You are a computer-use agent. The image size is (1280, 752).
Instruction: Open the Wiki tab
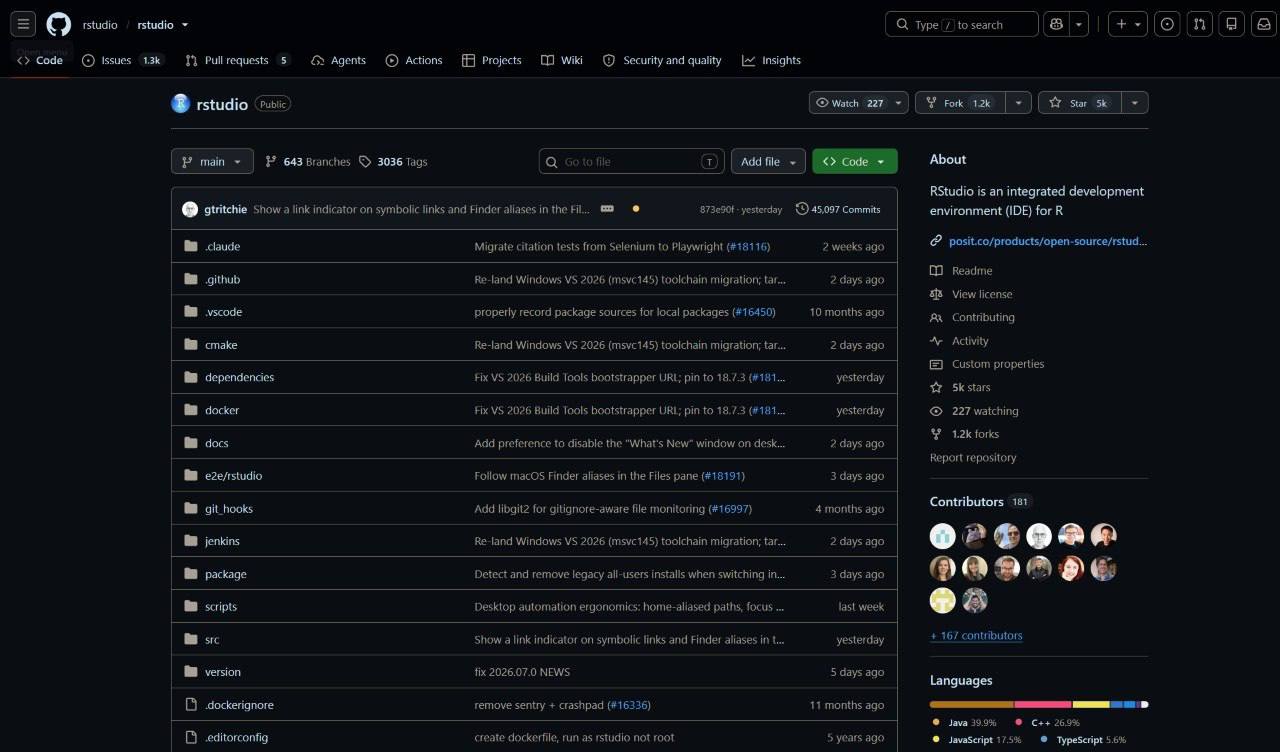click(x=562, y=60)
